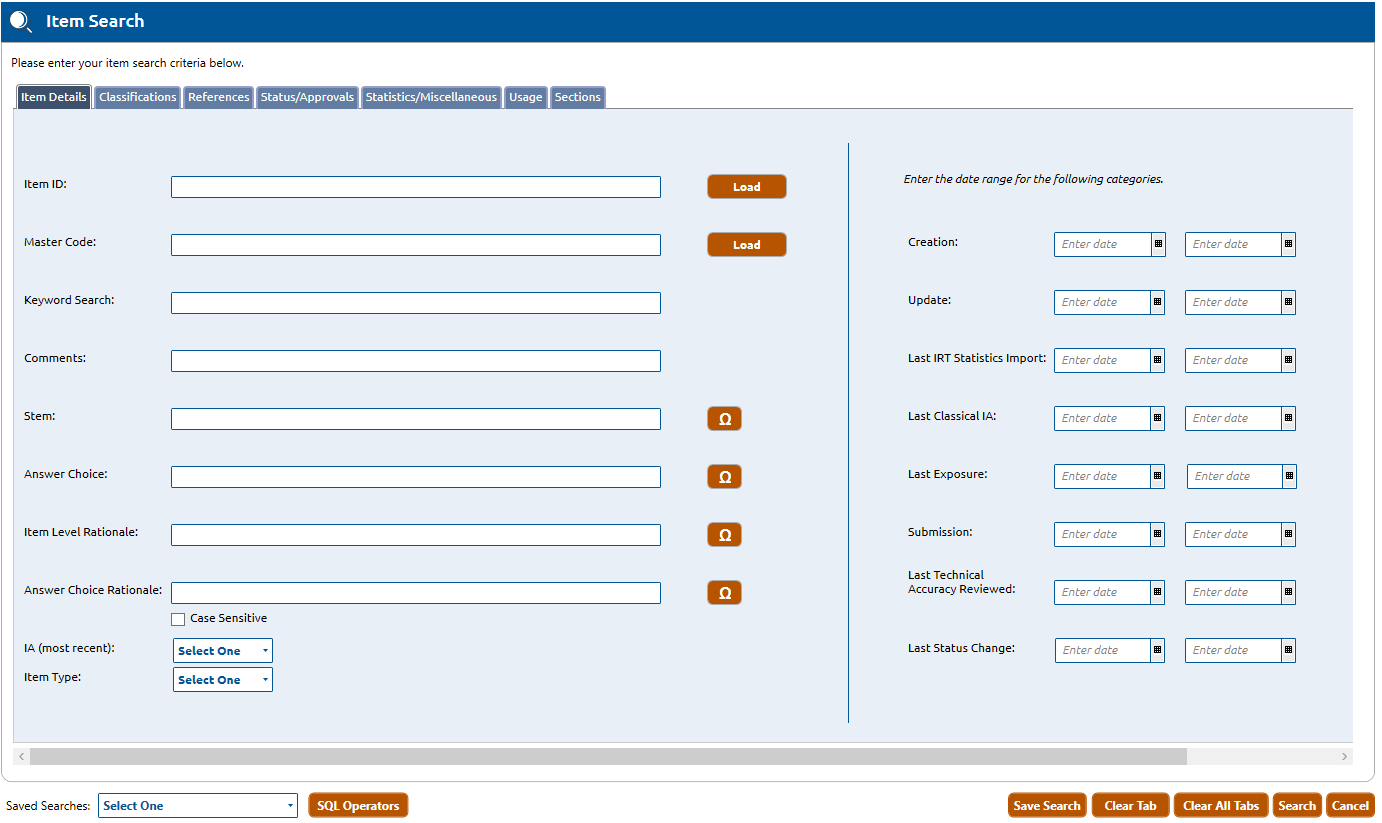Open the Creation start date calendar icon
Image resolution: width=1382 pixels, height=823 pixels.
[1158, 244]
